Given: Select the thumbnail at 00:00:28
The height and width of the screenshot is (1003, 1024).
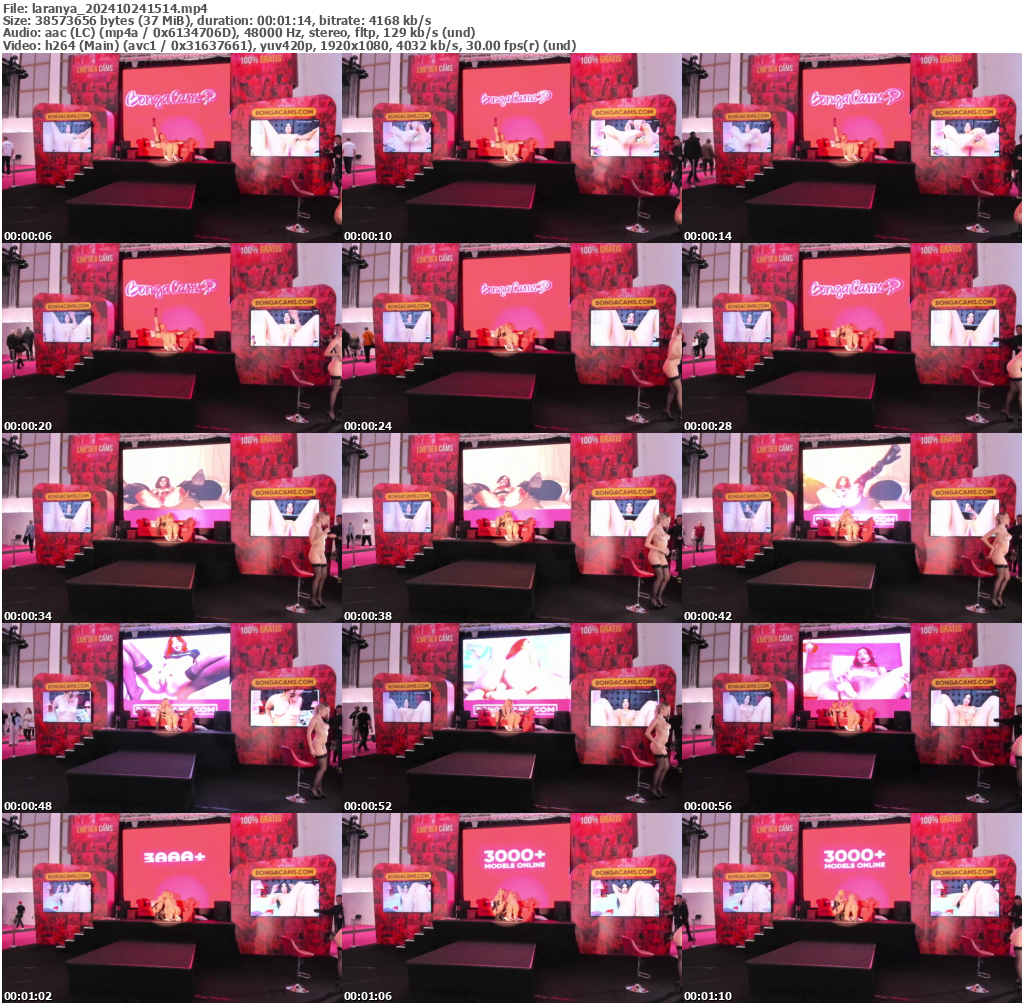Looking at the screenshot, I should 852,337.
